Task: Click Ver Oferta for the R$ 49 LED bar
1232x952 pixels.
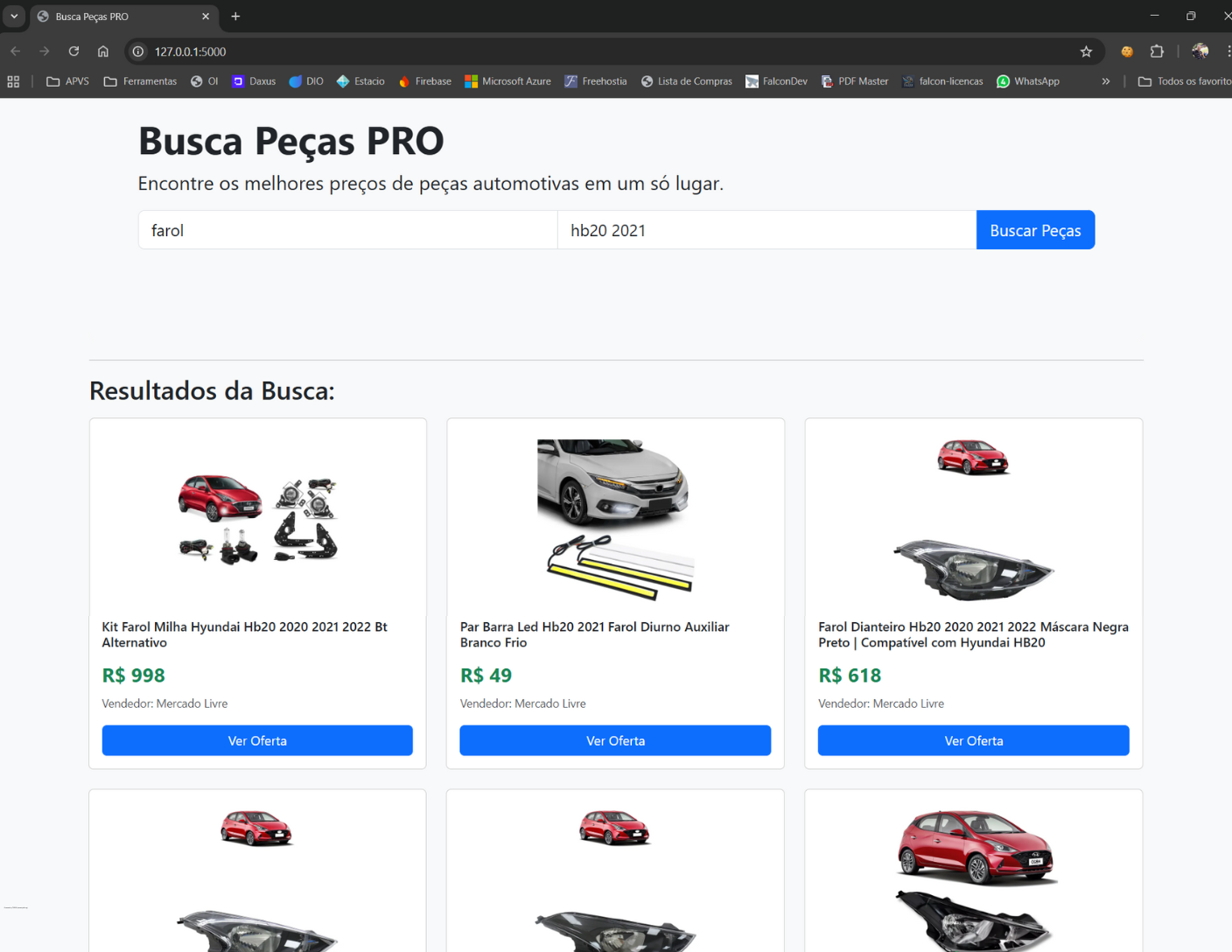Action: click(615, 740)
